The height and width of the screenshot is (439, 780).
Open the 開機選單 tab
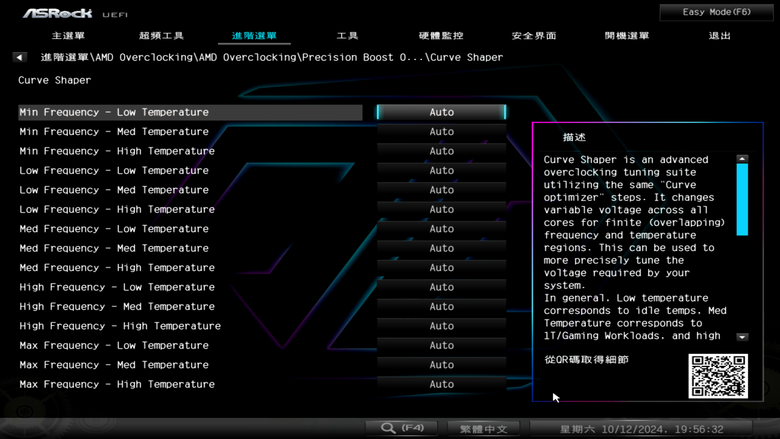627,36
